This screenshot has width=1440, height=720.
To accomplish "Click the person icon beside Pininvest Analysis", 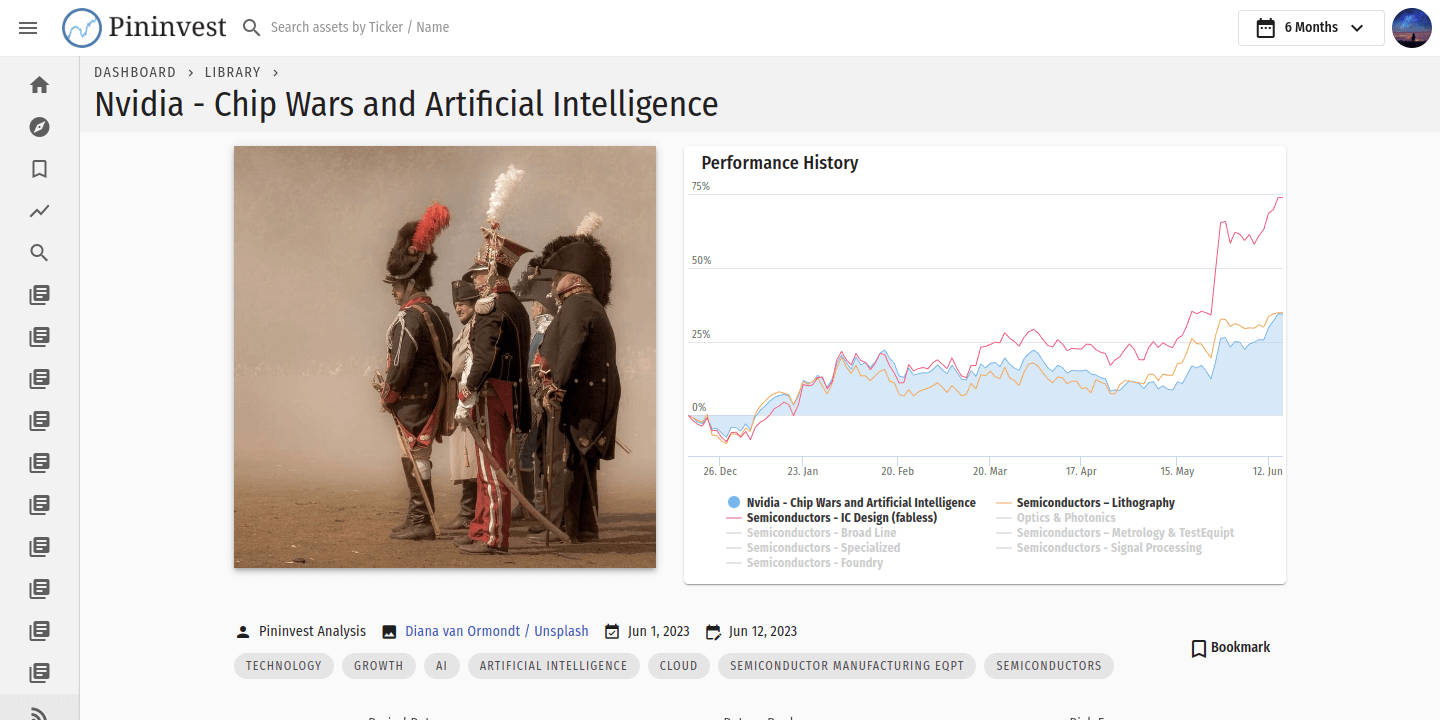I will (243, 632).
